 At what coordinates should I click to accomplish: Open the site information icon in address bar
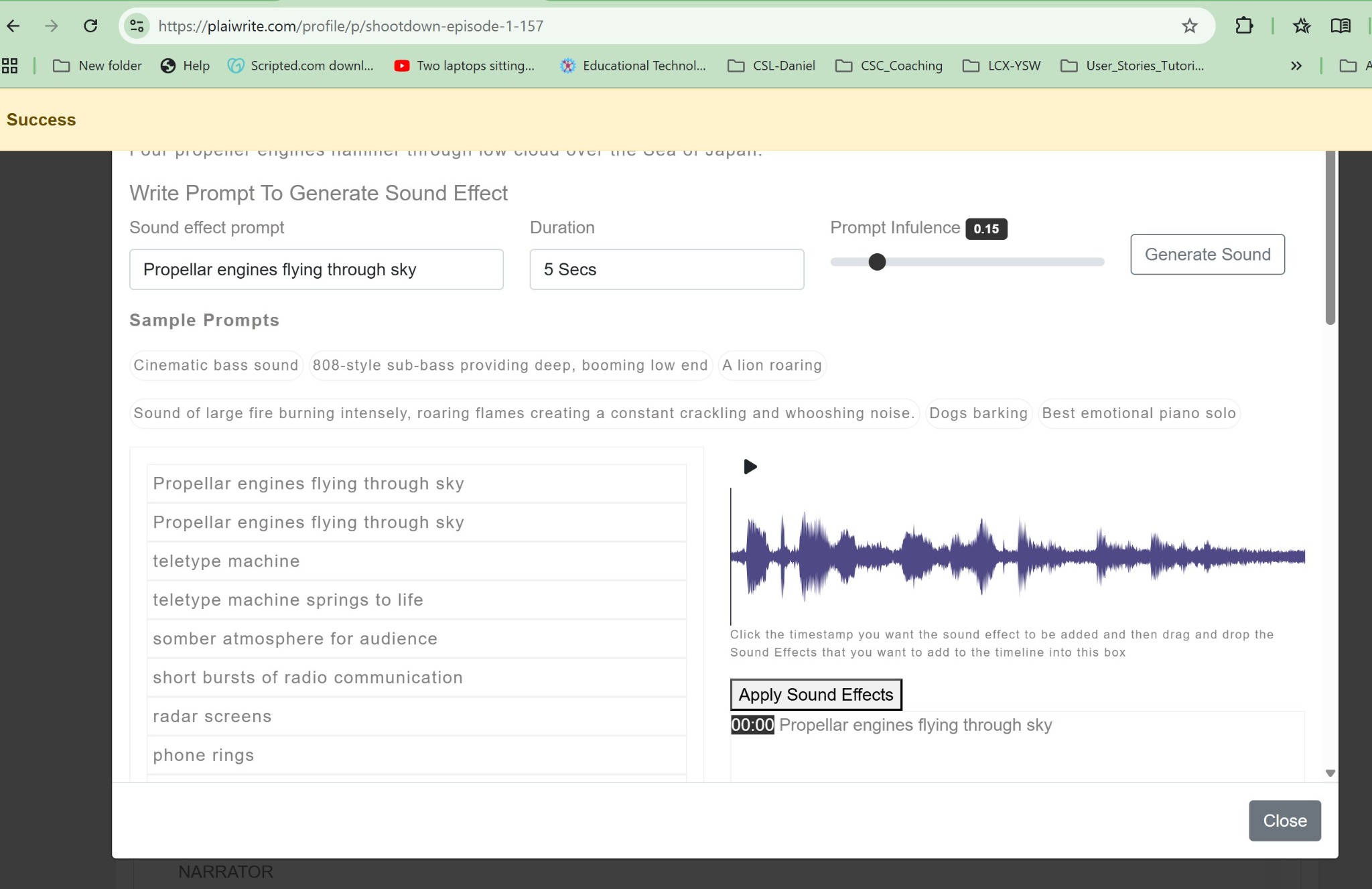tap(137, 26)
